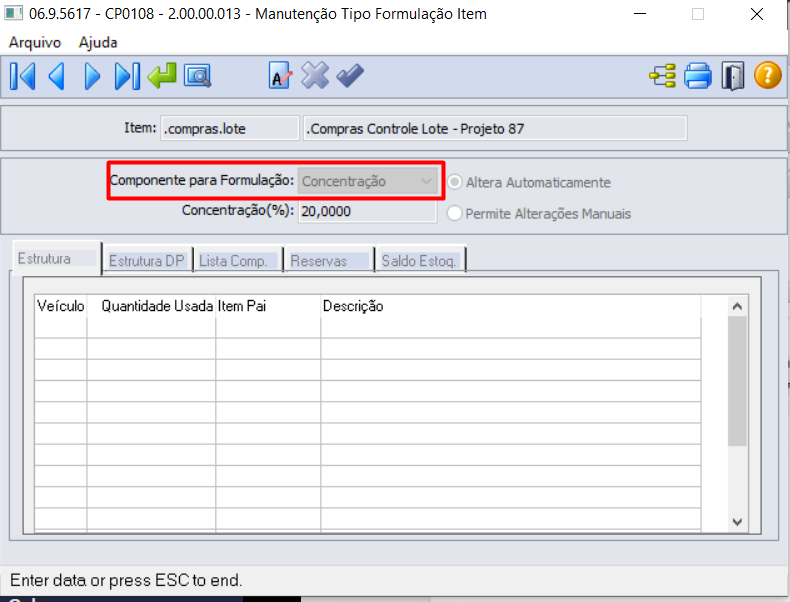
Task: Switch to the Reservas tab
Action: (x=329, y=260)
